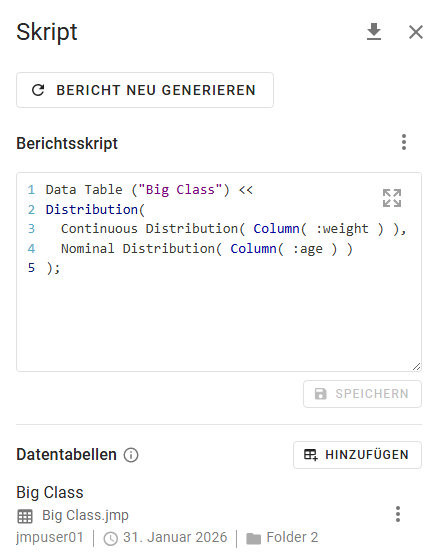Click the refresh icon beside Bericht neu generieren
The image size is (438, 560).
(38, 90)
